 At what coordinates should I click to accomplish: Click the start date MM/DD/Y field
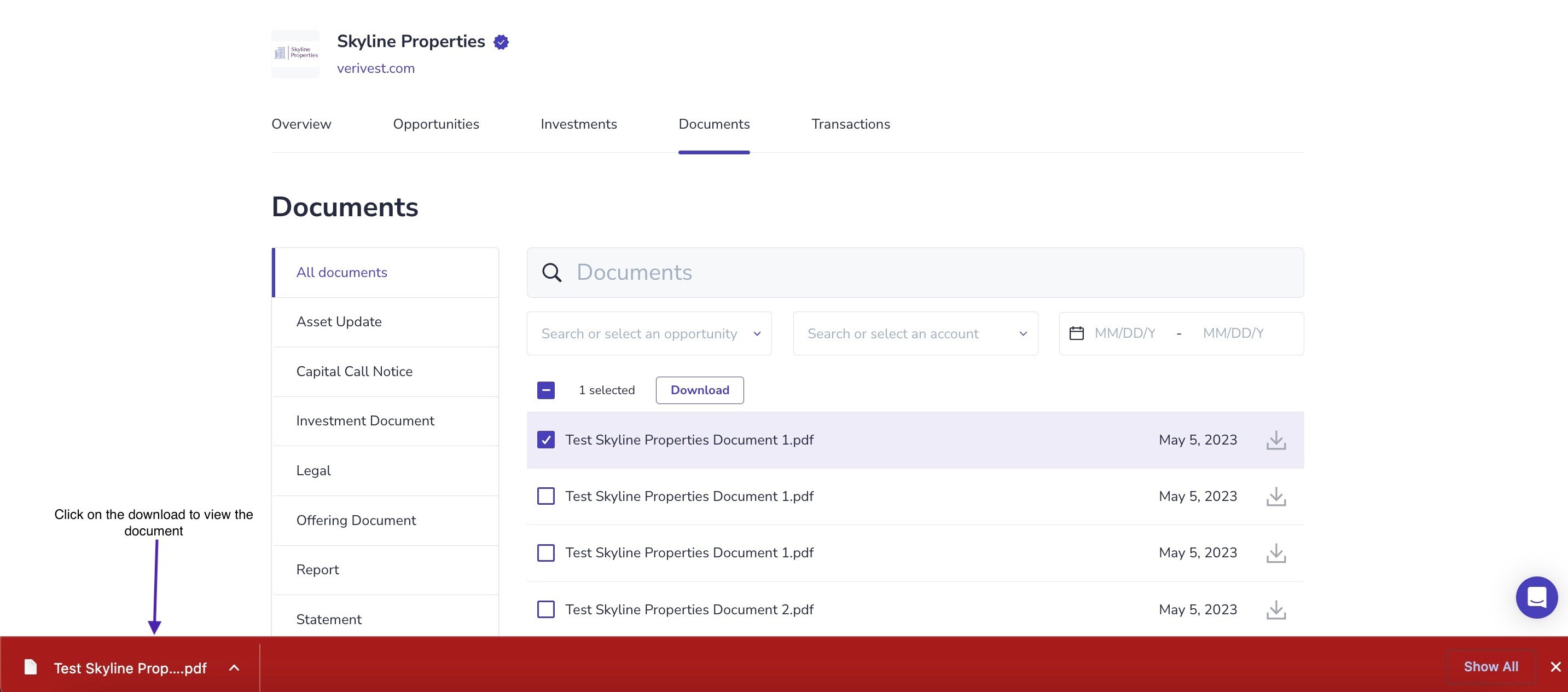coord(1125,333)
